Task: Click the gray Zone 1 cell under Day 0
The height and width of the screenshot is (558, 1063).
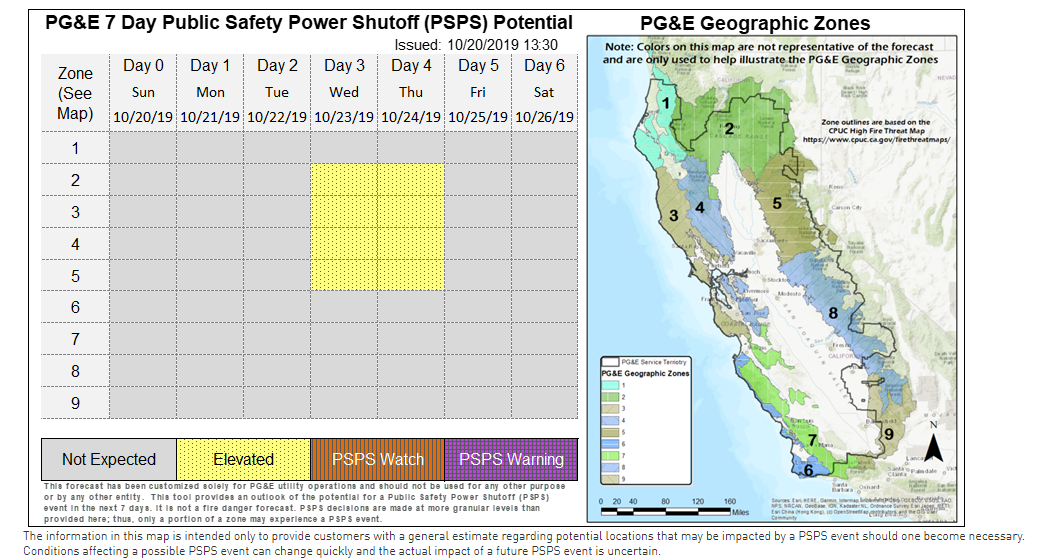Action: (x=143, y=148)
